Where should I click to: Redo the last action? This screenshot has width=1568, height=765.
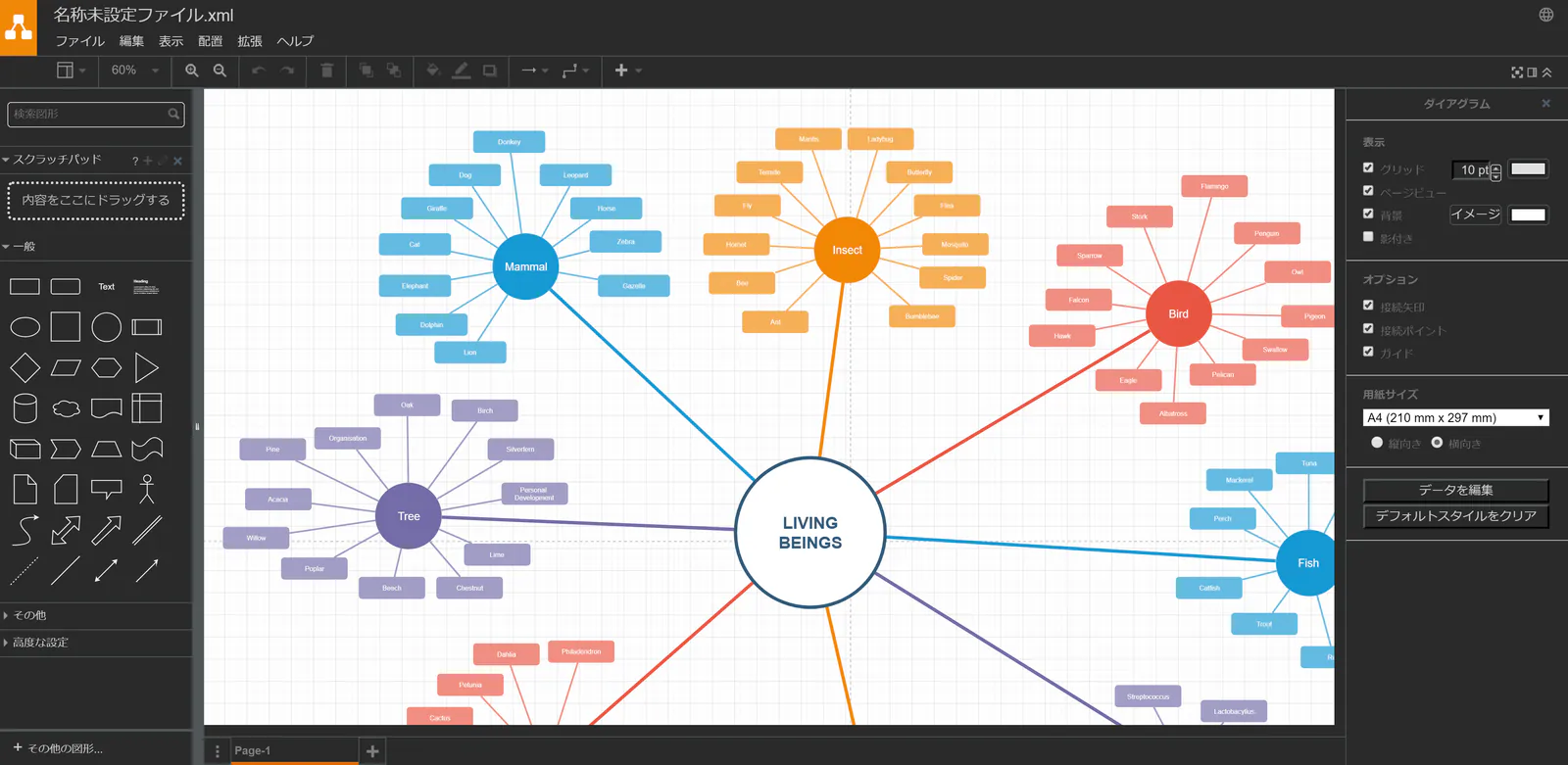click(287, 71)
